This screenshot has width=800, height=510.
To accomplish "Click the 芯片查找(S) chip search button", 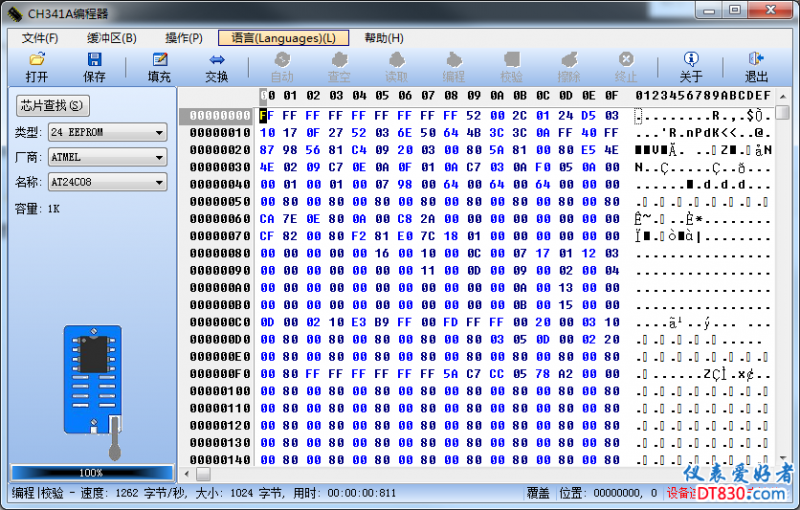I will 52,105.
